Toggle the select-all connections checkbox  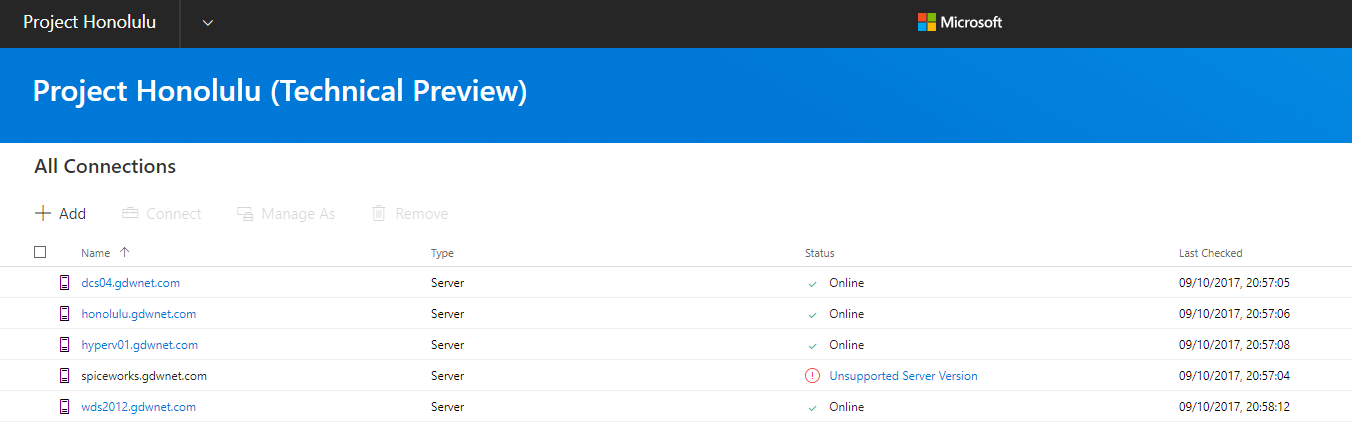pos(40,253)
